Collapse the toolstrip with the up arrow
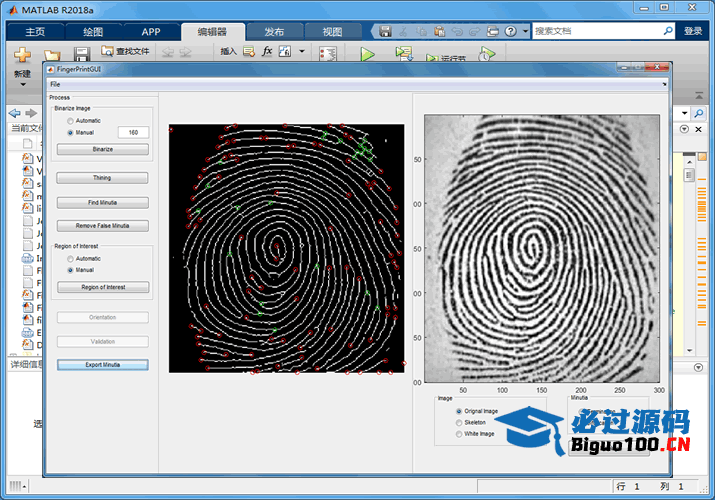This screenshot has height=500, width=715. click(699, 96)
